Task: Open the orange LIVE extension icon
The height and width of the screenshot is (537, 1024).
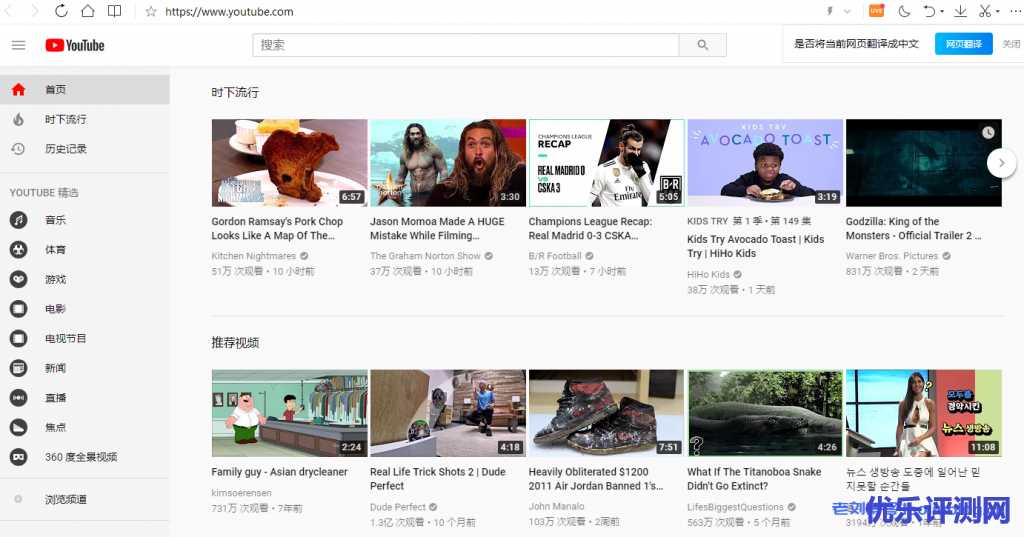Action: click(x=876, y=10)
